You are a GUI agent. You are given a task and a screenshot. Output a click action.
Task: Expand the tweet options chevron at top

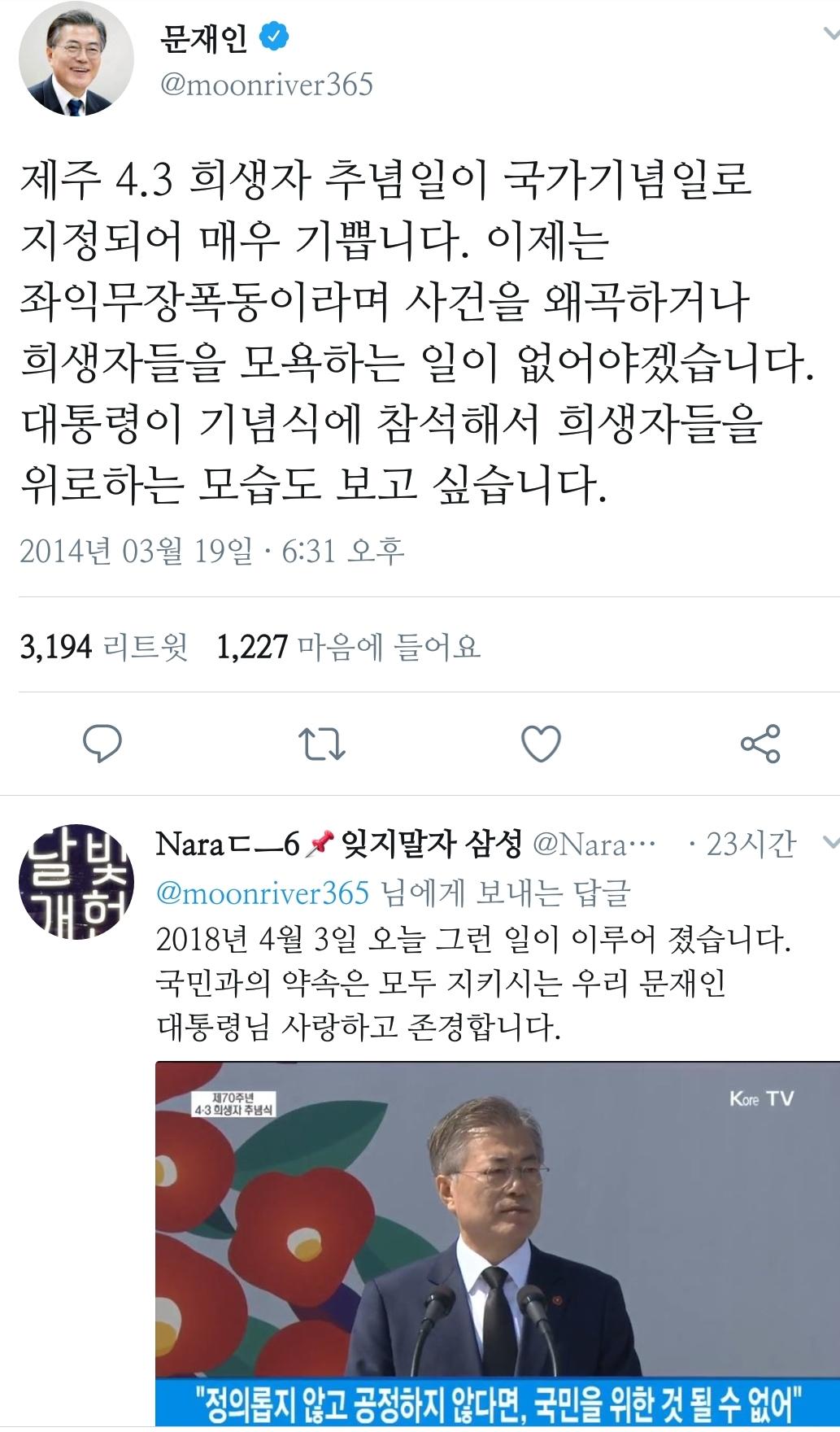[831, 34]
